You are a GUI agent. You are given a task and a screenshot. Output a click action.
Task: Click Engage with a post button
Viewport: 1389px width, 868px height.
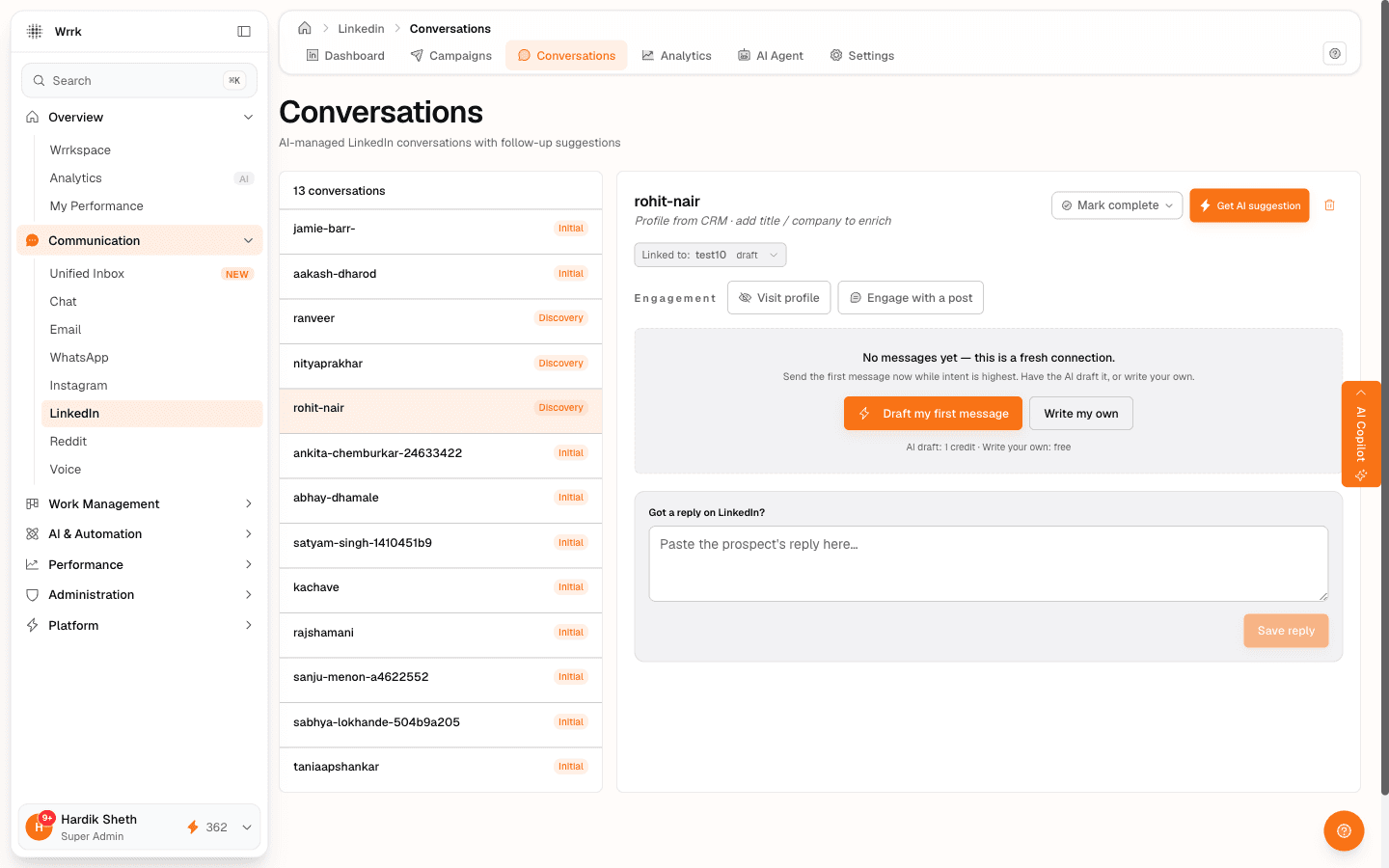911,298
